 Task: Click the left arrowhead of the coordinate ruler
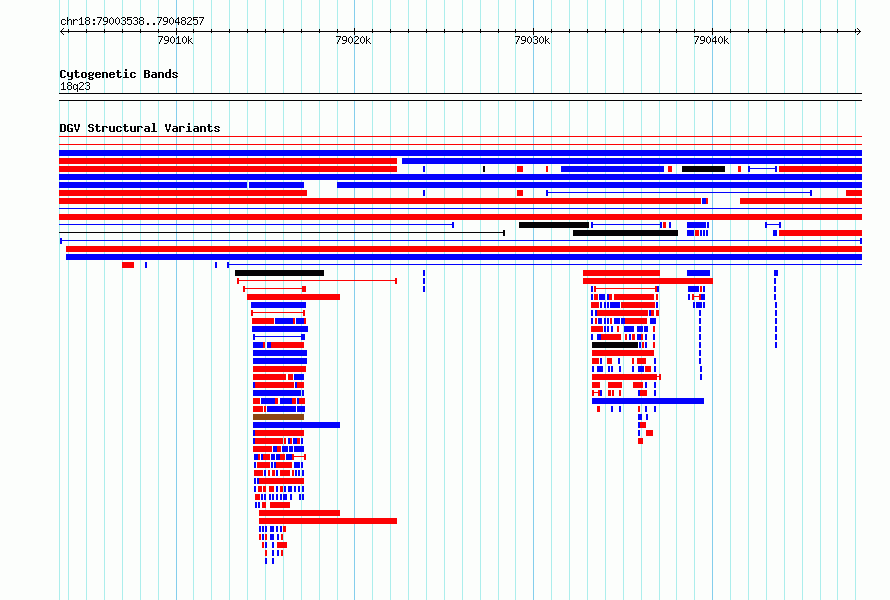[x=62, y=31]
